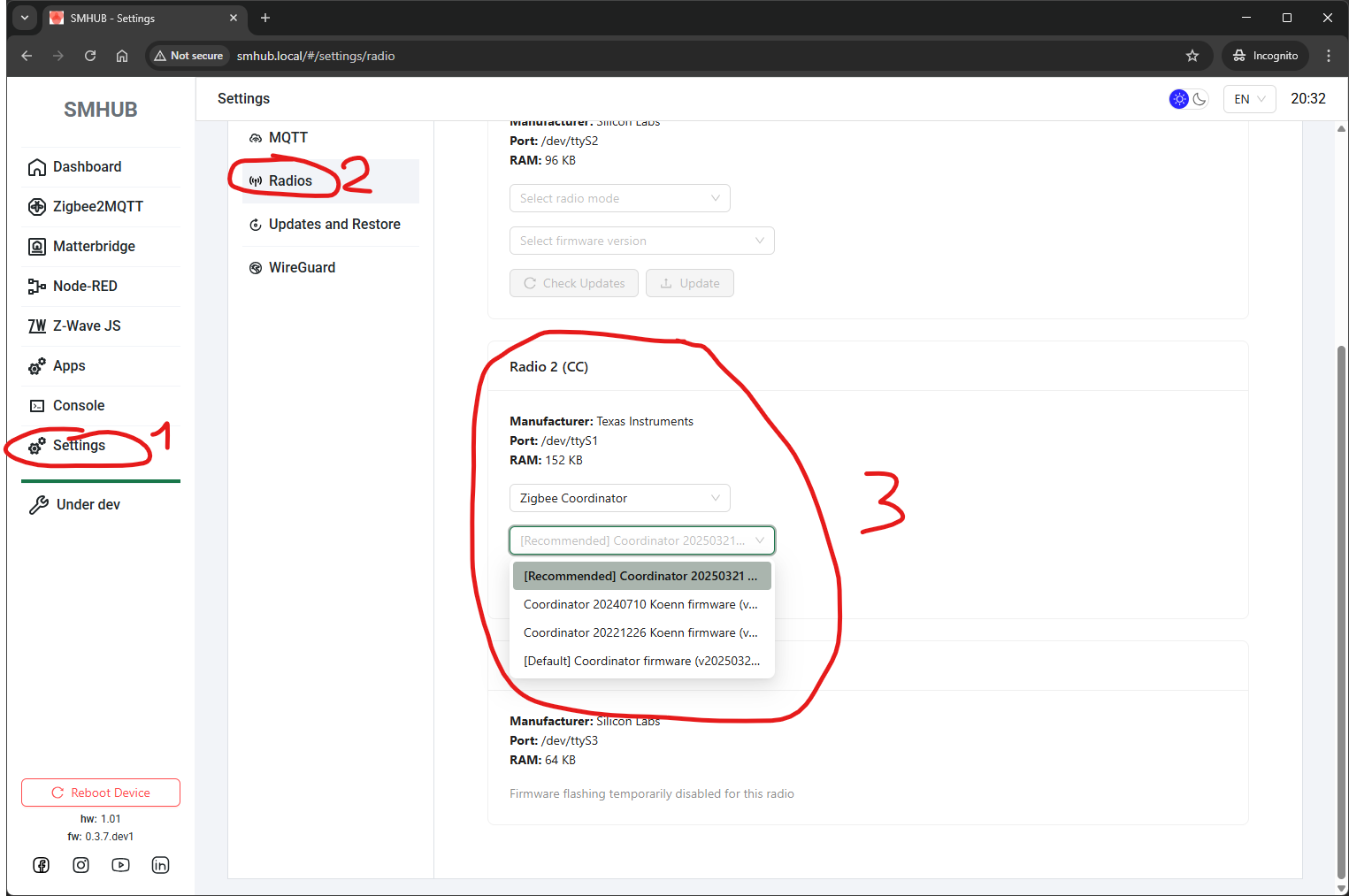
Task: Open the Chrome three-dot menu
Action: 1329,56
